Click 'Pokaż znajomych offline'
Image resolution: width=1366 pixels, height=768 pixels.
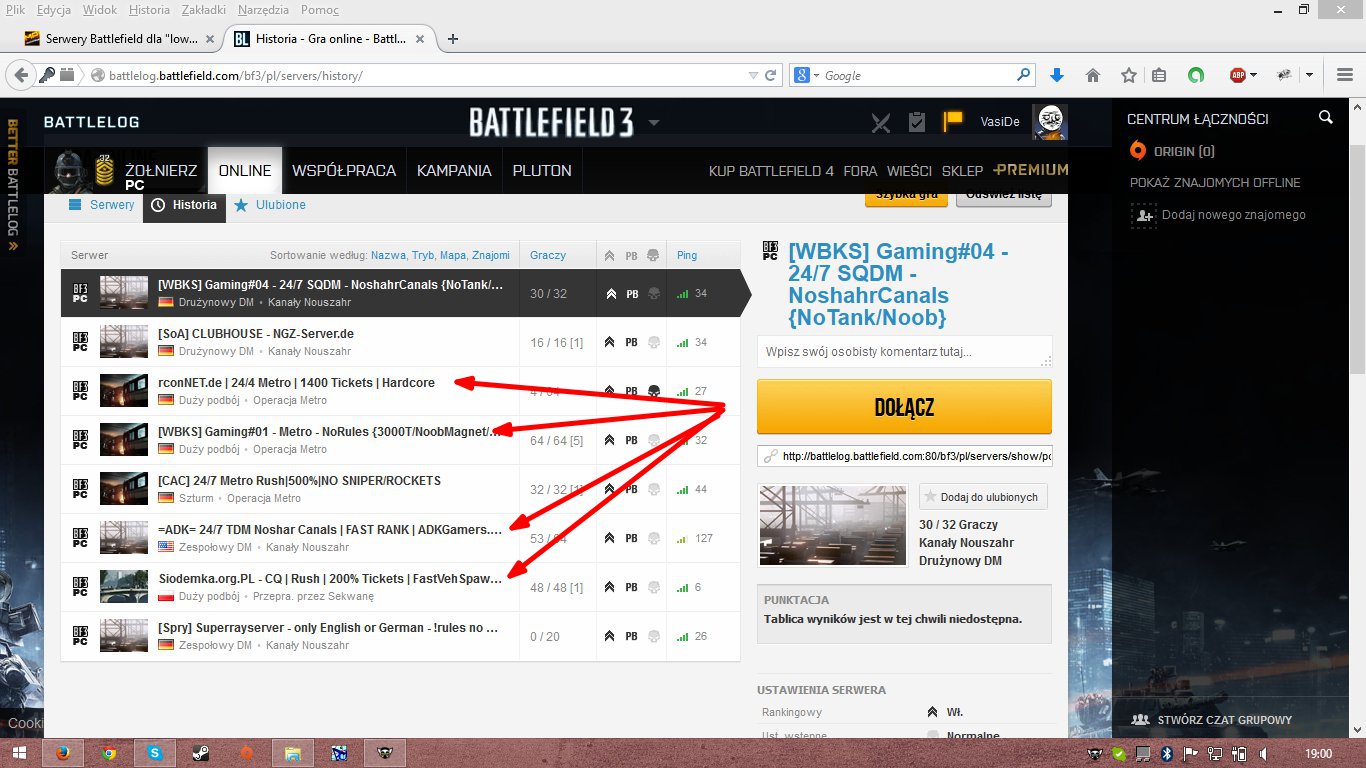pos(1215,183)
